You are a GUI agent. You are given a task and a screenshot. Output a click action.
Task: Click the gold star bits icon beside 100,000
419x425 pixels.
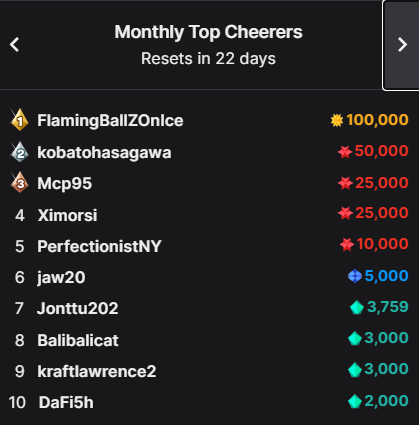click(x=337, y=120)
